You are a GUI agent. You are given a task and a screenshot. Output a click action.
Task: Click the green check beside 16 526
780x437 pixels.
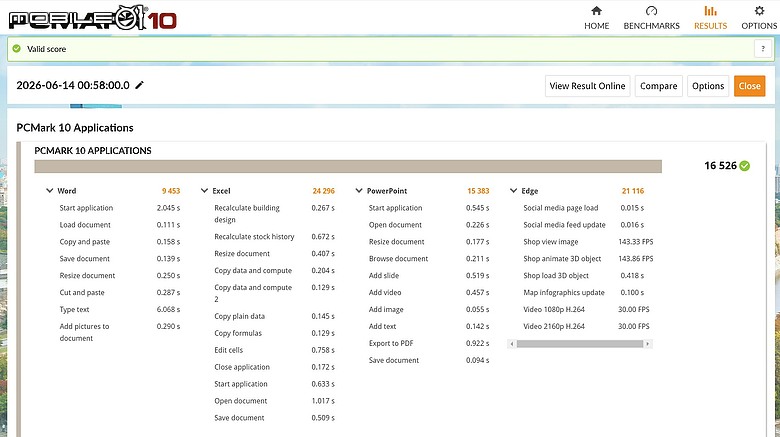745,166
